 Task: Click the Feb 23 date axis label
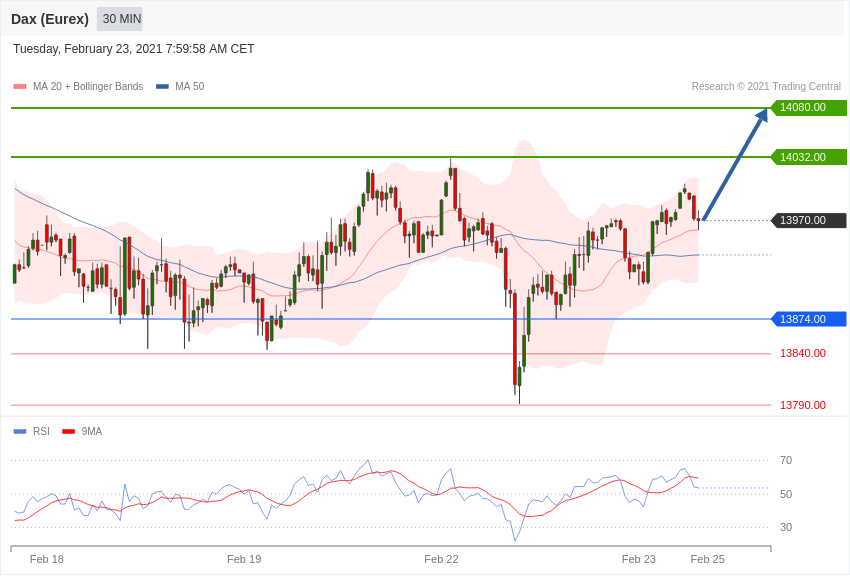[639, 559]
